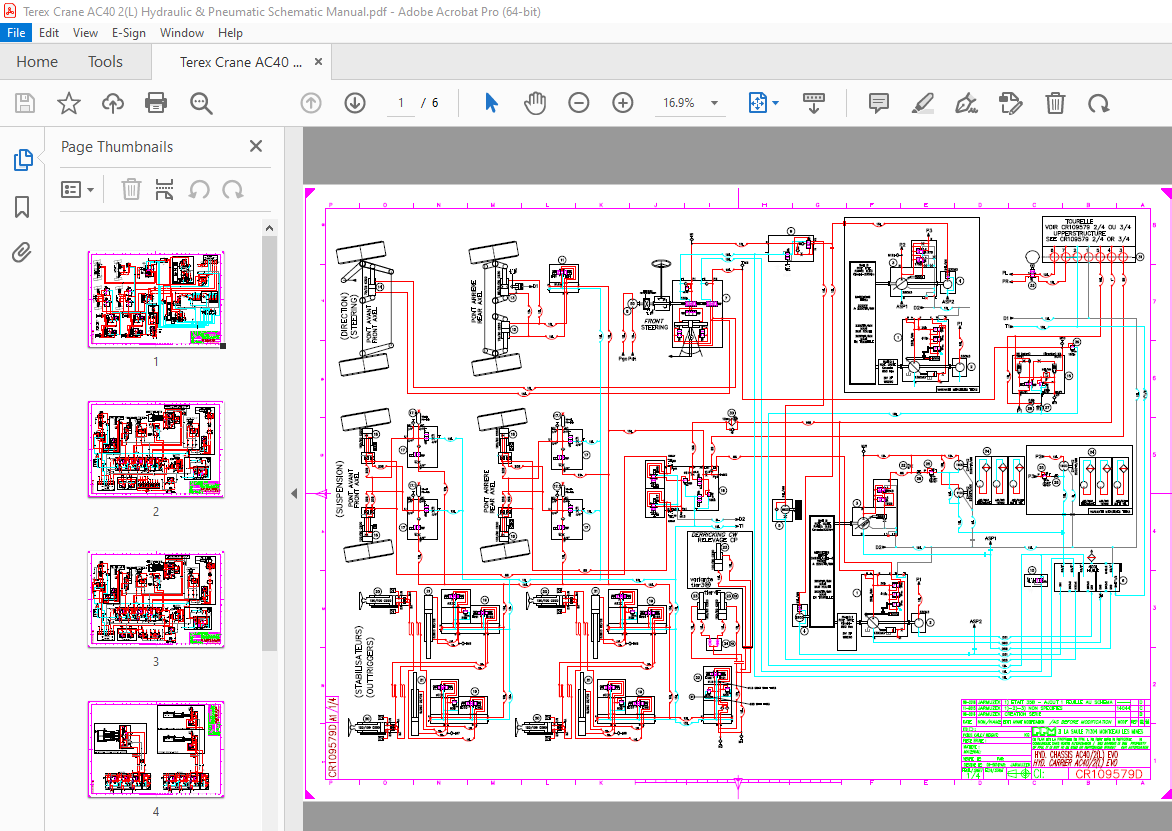Click the Page Thumbnails panel title
Screen dimensions: 1172x831
pyautogui.click(x=117, y=146)
